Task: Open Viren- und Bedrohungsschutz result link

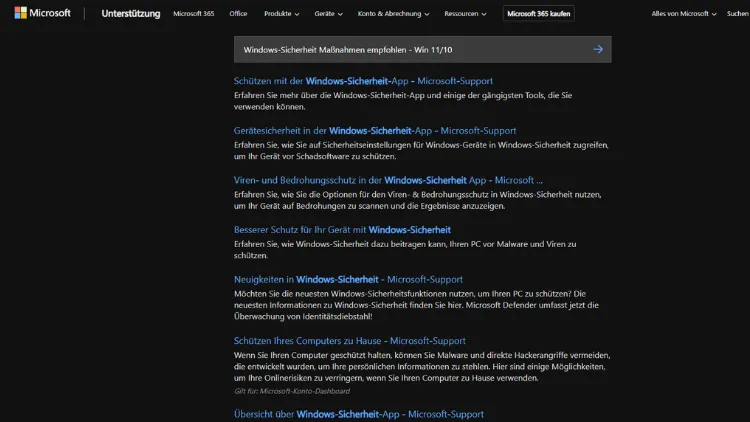Action: point(388,180)
